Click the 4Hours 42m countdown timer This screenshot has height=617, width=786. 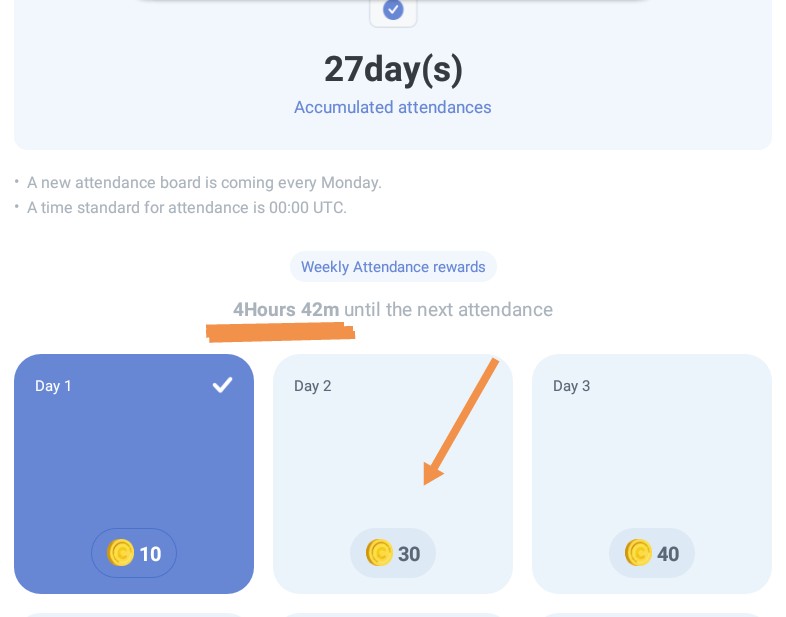tap(286, 310)
